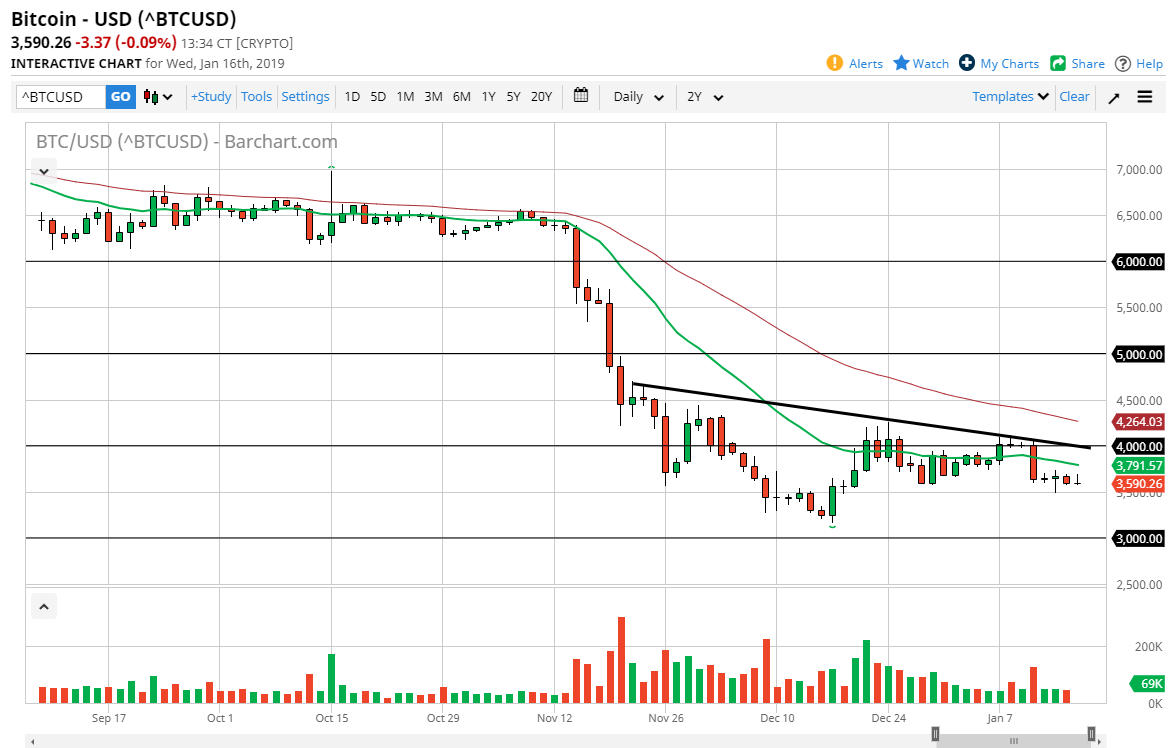Switch to the 1Y time range

(488, 96)
